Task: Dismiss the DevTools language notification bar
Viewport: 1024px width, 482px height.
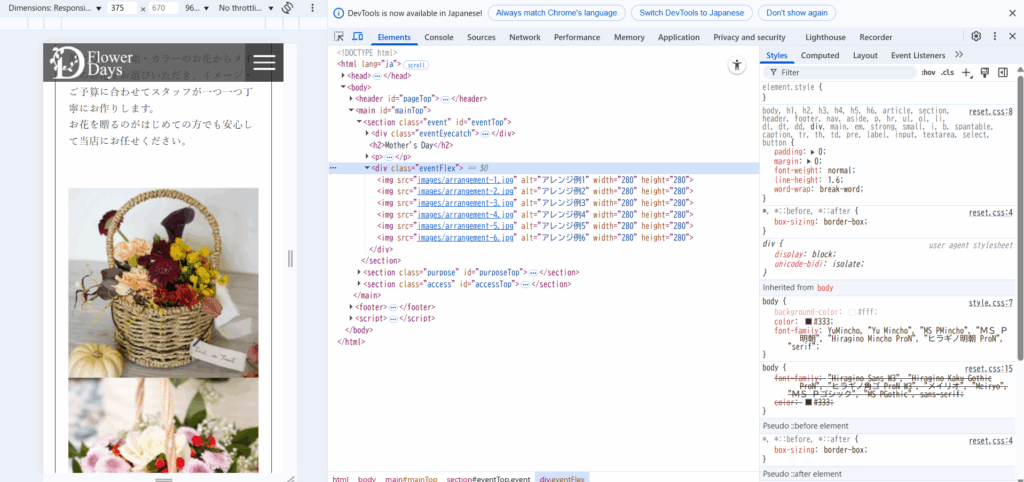Action: coord(1013,13)
